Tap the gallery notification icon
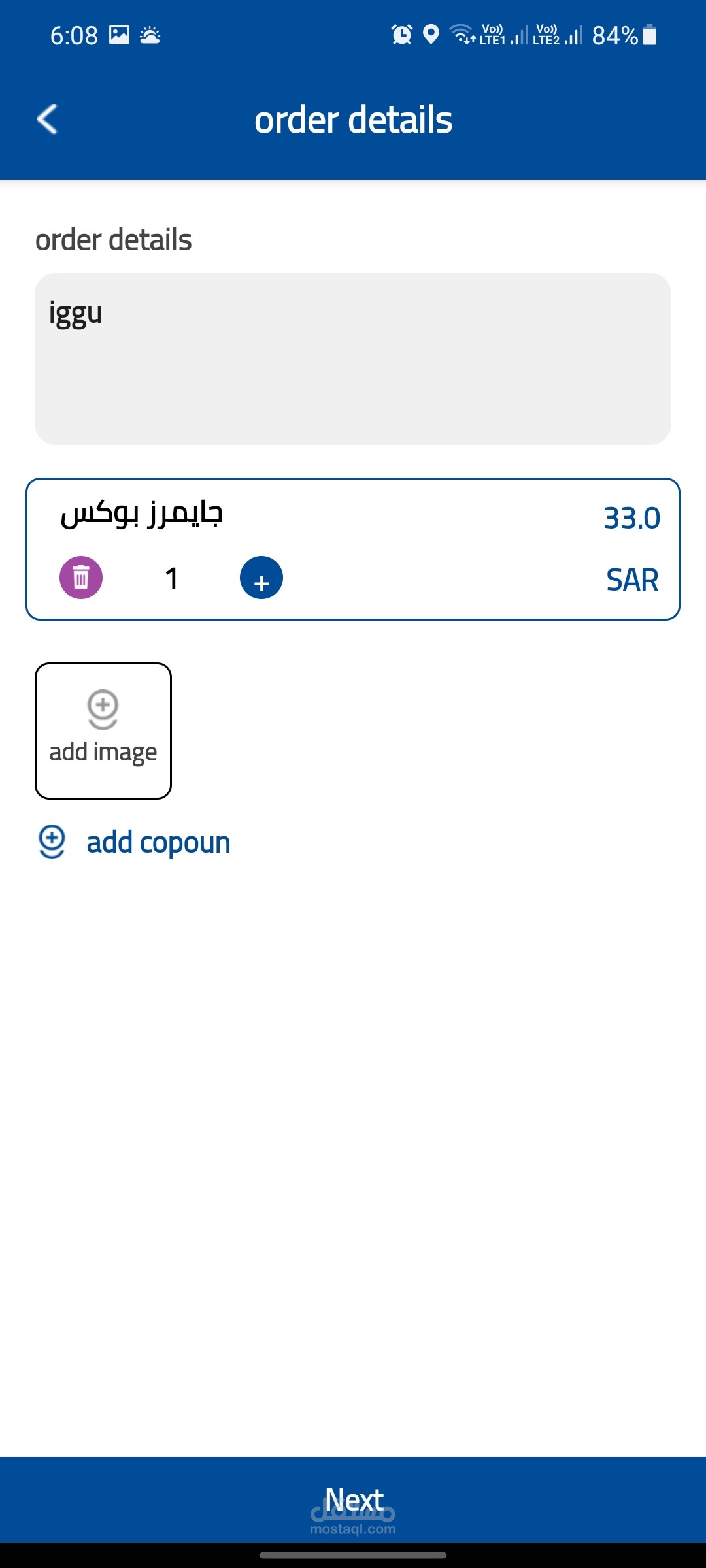This screenshot has height=1568, width=706. 119,35
